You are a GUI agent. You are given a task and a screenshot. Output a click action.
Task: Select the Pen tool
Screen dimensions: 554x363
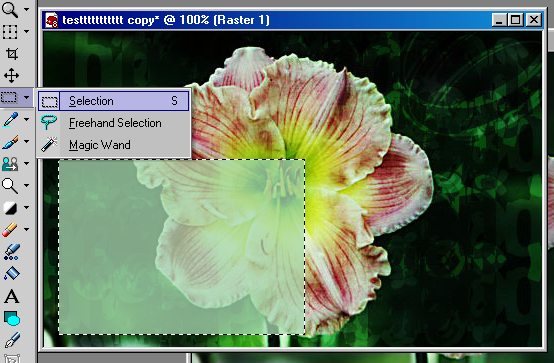(x=12, y=340)
